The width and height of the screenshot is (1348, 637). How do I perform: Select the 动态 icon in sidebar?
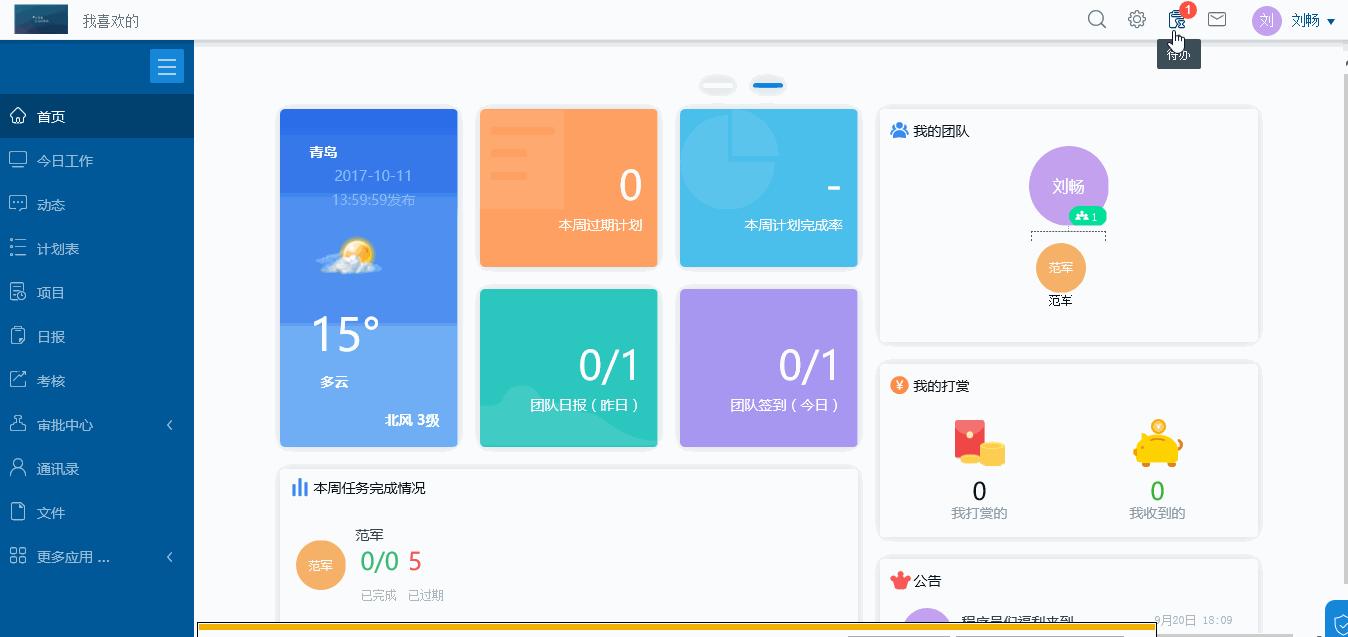[19, 204]
